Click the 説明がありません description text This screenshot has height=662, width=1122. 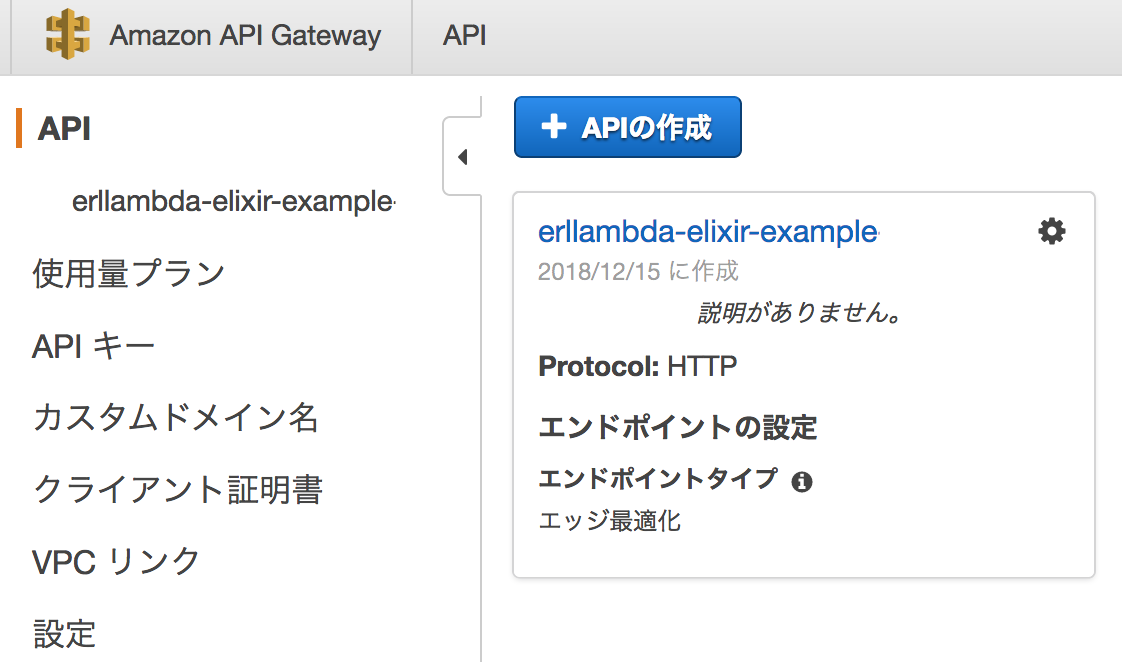(x=800, y=314)
